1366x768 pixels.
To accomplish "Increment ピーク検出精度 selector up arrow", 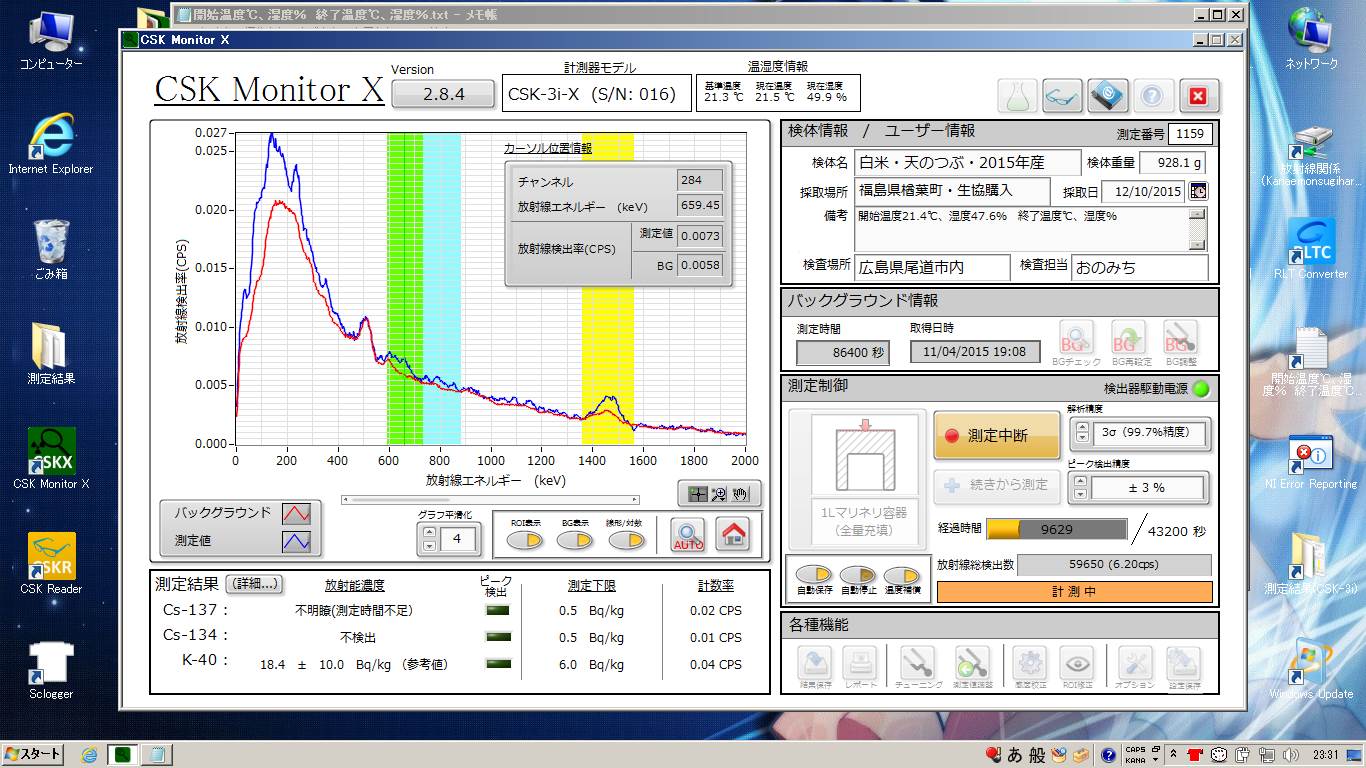I will coord(1081,482).
